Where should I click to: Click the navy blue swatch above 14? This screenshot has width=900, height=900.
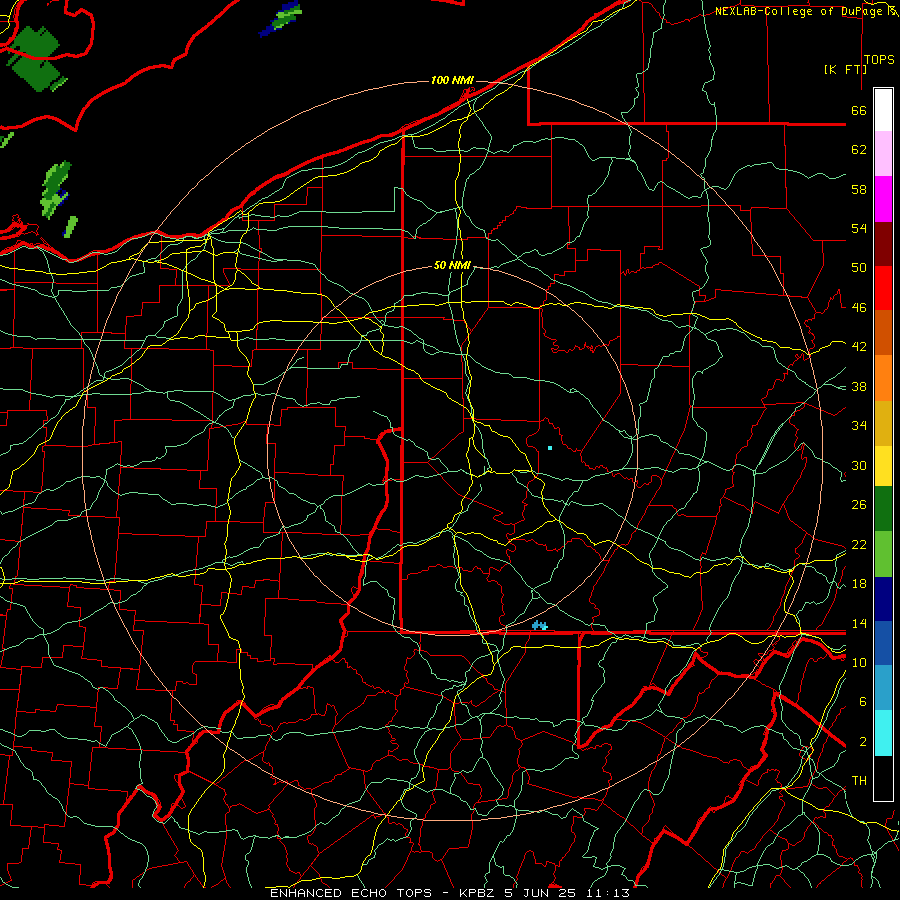883,599
